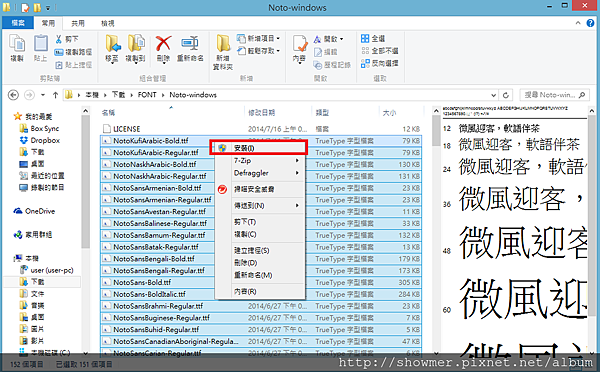The height and width of the screenshot is (372, 600).
Task: Choose 掃描安全威脅 in the context menu
Action: pyautogui.click(x=260, y=189)
